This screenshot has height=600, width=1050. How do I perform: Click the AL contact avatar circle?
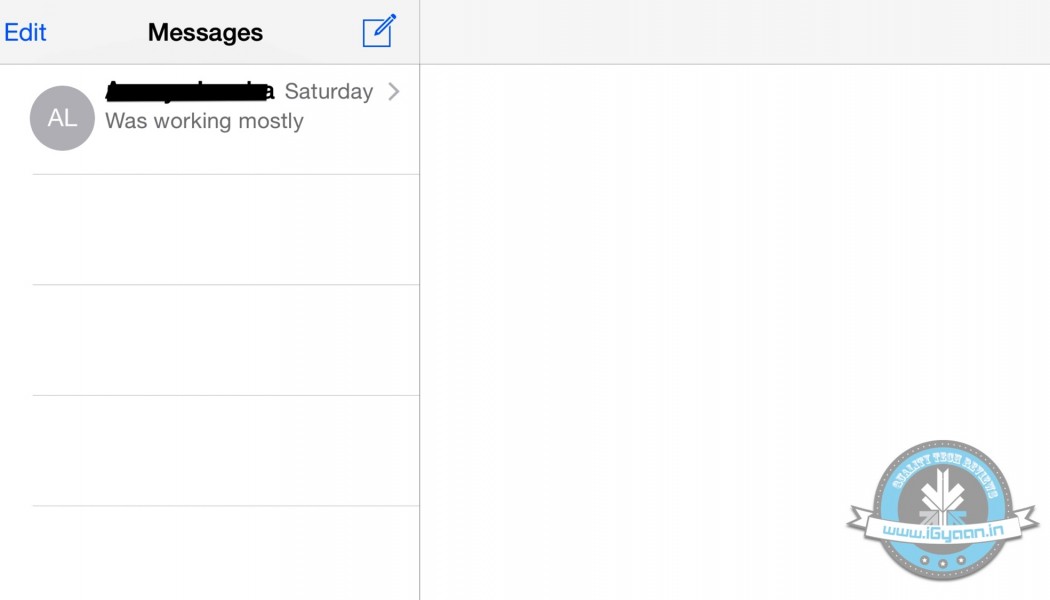[62, 118]
